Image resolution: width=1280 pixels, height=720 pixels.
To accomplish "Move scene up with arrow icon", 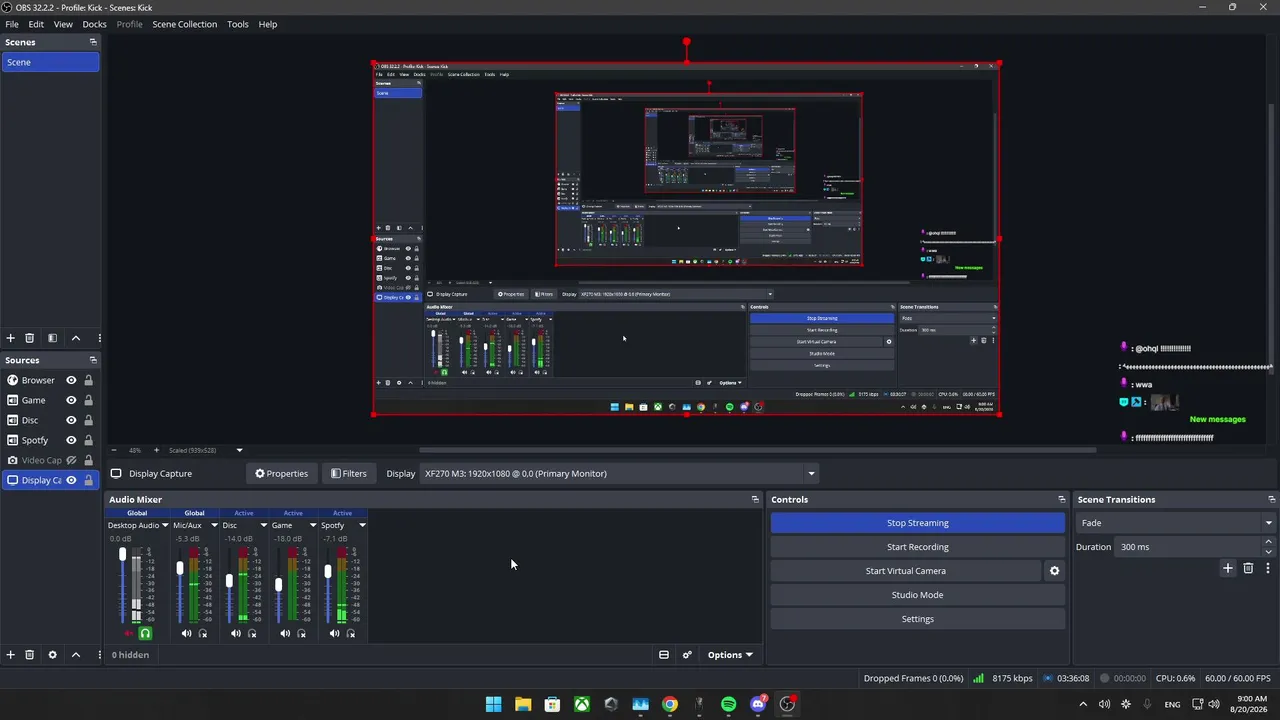I will 75,338.
